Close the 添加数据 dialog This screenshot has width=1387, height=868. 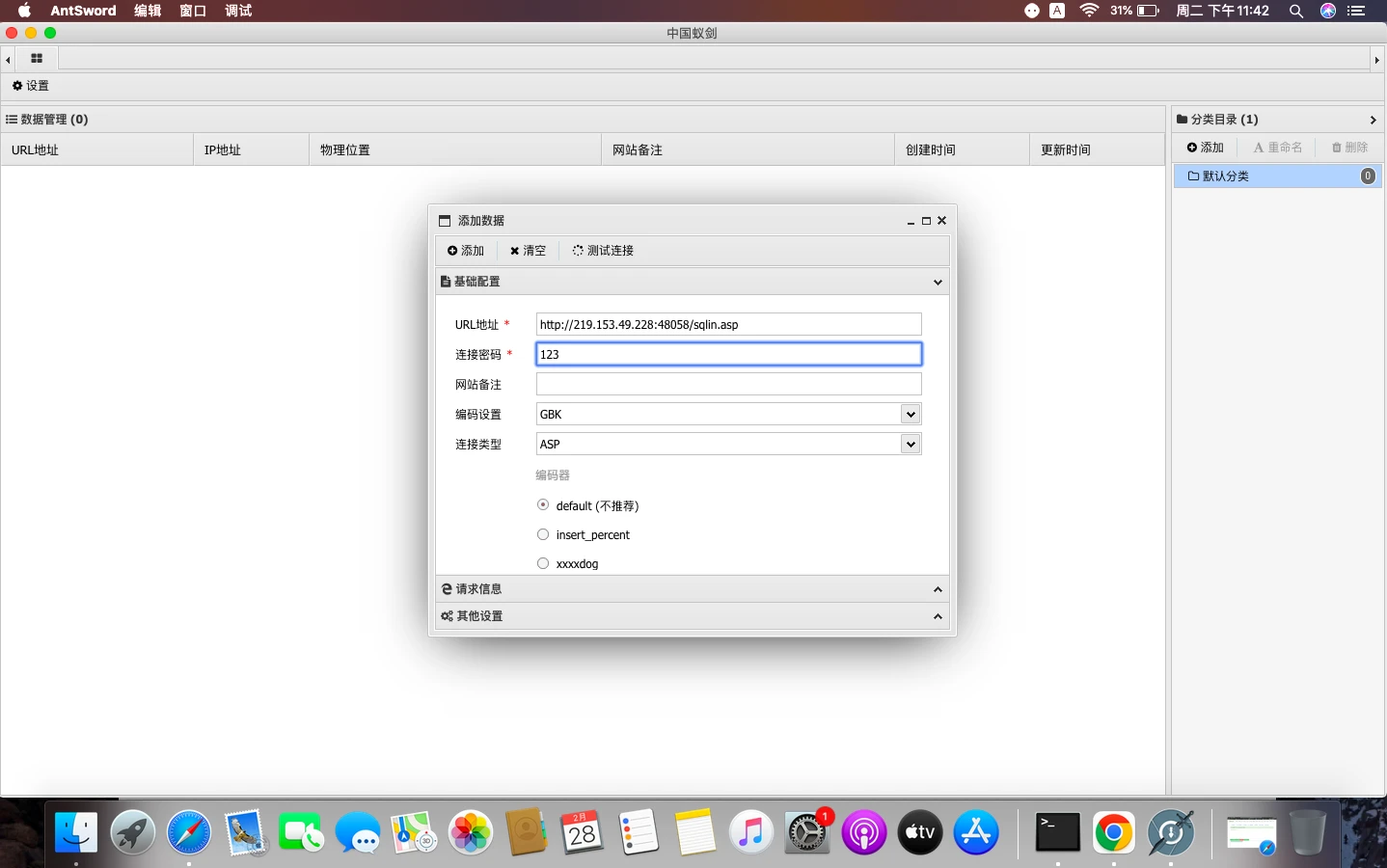pos(942,221)
